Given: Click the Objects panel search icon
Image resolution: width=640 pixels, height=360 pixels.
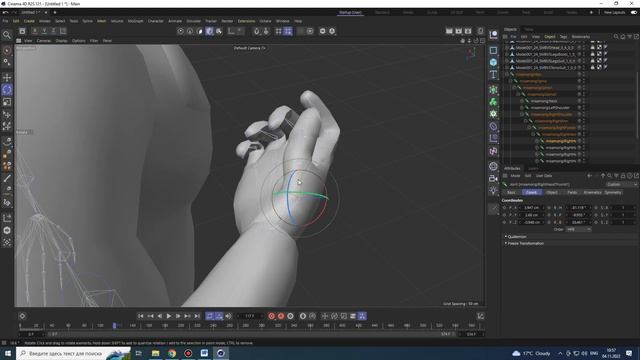Looking at the screenshot, I should pyautogui.click(x=616, y=37).
